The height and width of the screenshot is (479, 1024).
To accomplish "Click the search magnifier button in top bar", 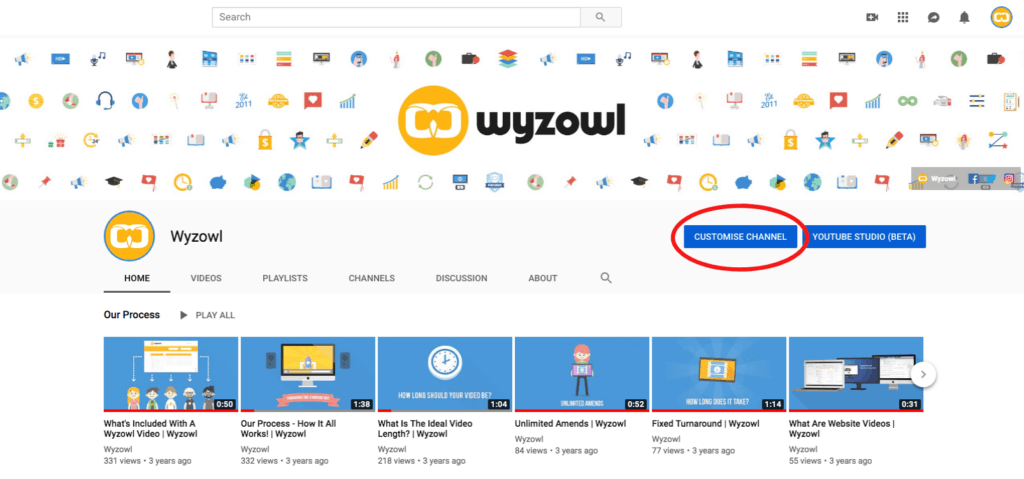I will pyautogui.click(x=600, y=17).
